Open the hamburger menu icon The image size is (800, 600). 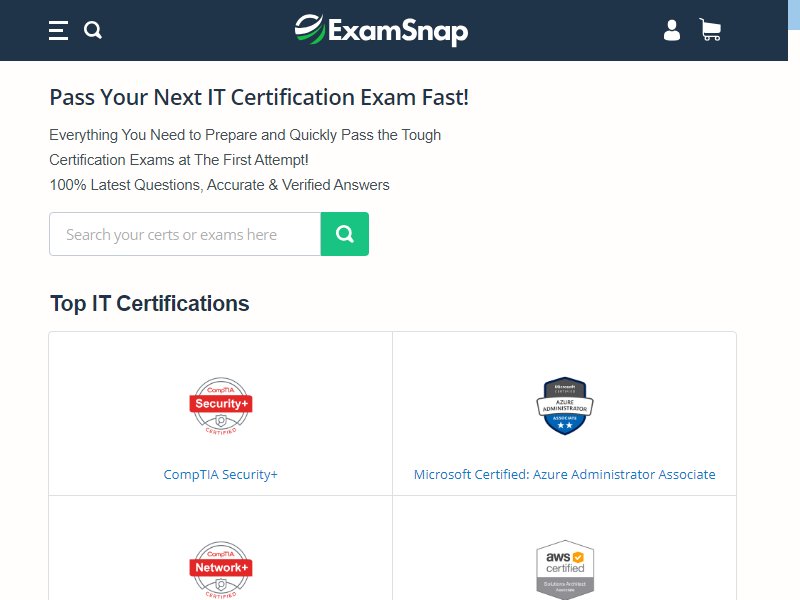pyautogui.click(x=58, y=31)
